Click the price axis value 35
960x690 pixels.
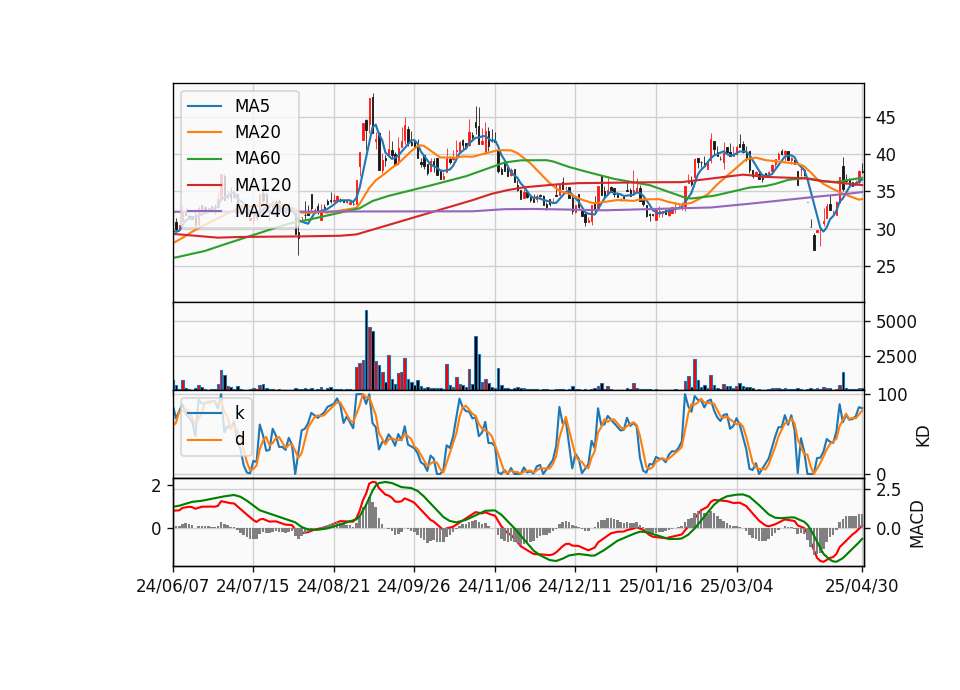pos(885,193)
